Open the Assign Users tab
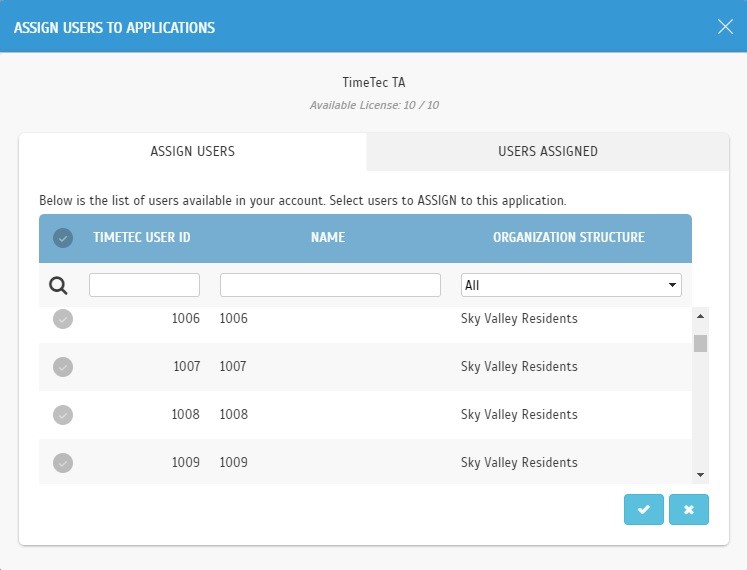Image resolution: width=747 pixels, height=570 pixels. 192,152
